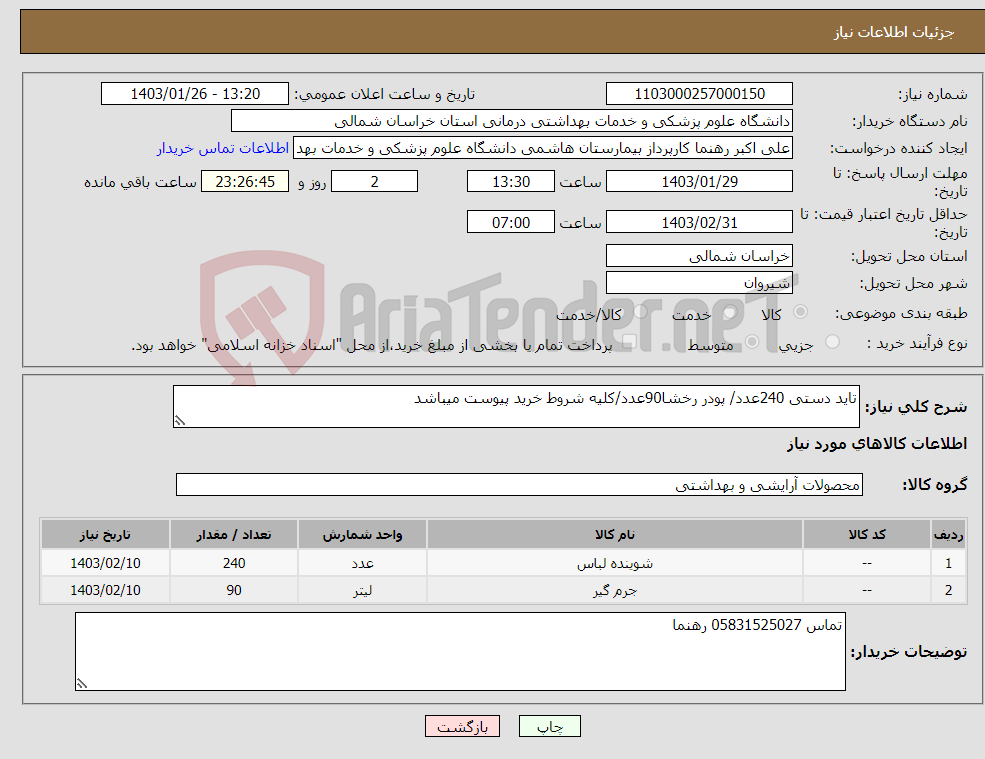Click the deadline time field 13:30

coord(511,182)
